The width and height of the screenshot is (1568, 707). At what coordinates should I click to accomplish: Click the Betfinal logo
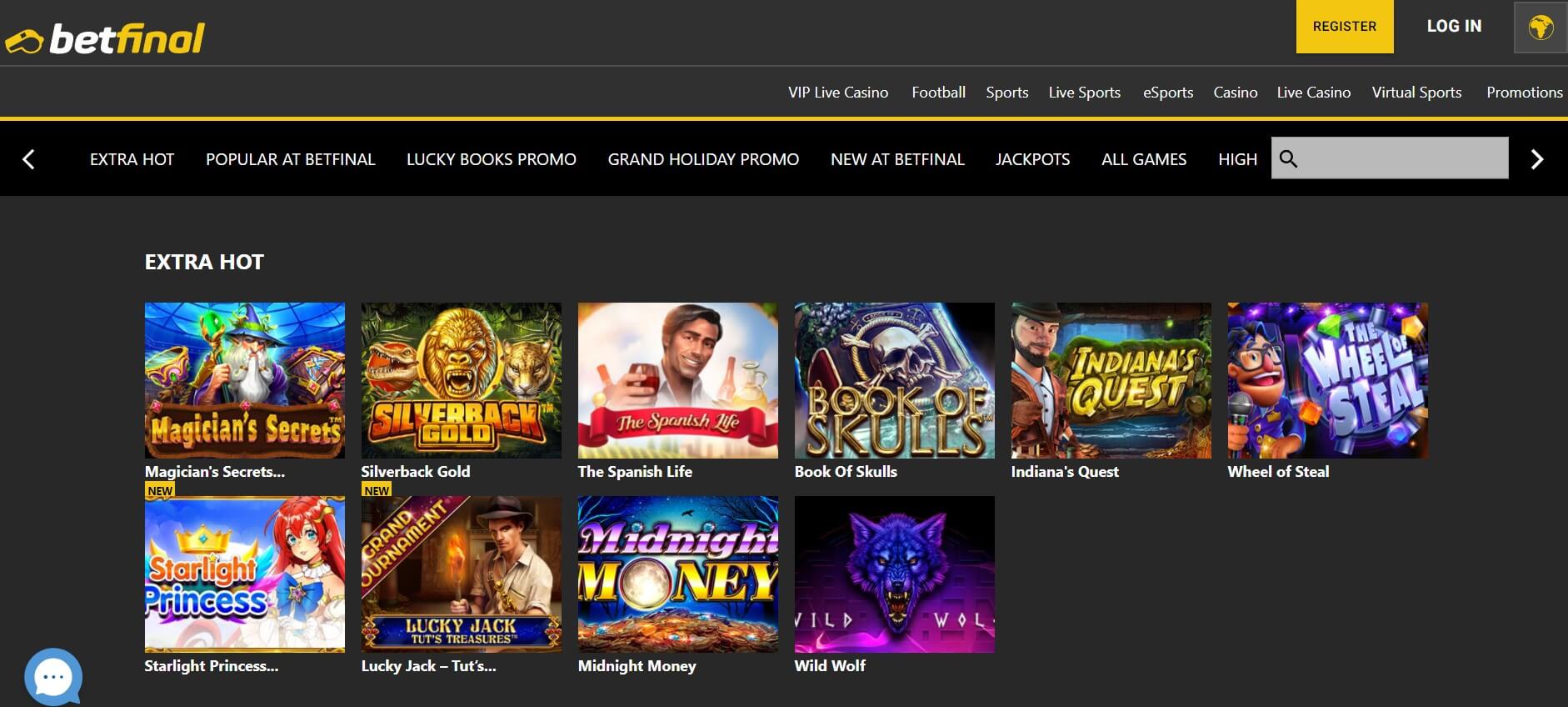105,38
